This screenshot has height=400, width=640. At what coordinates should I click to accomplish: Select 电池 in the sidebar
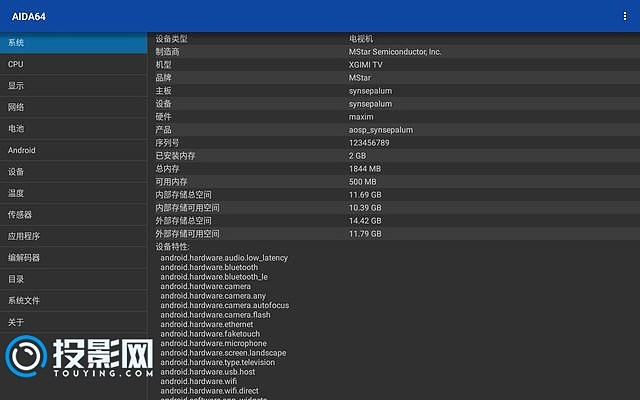tap(73, 129)
